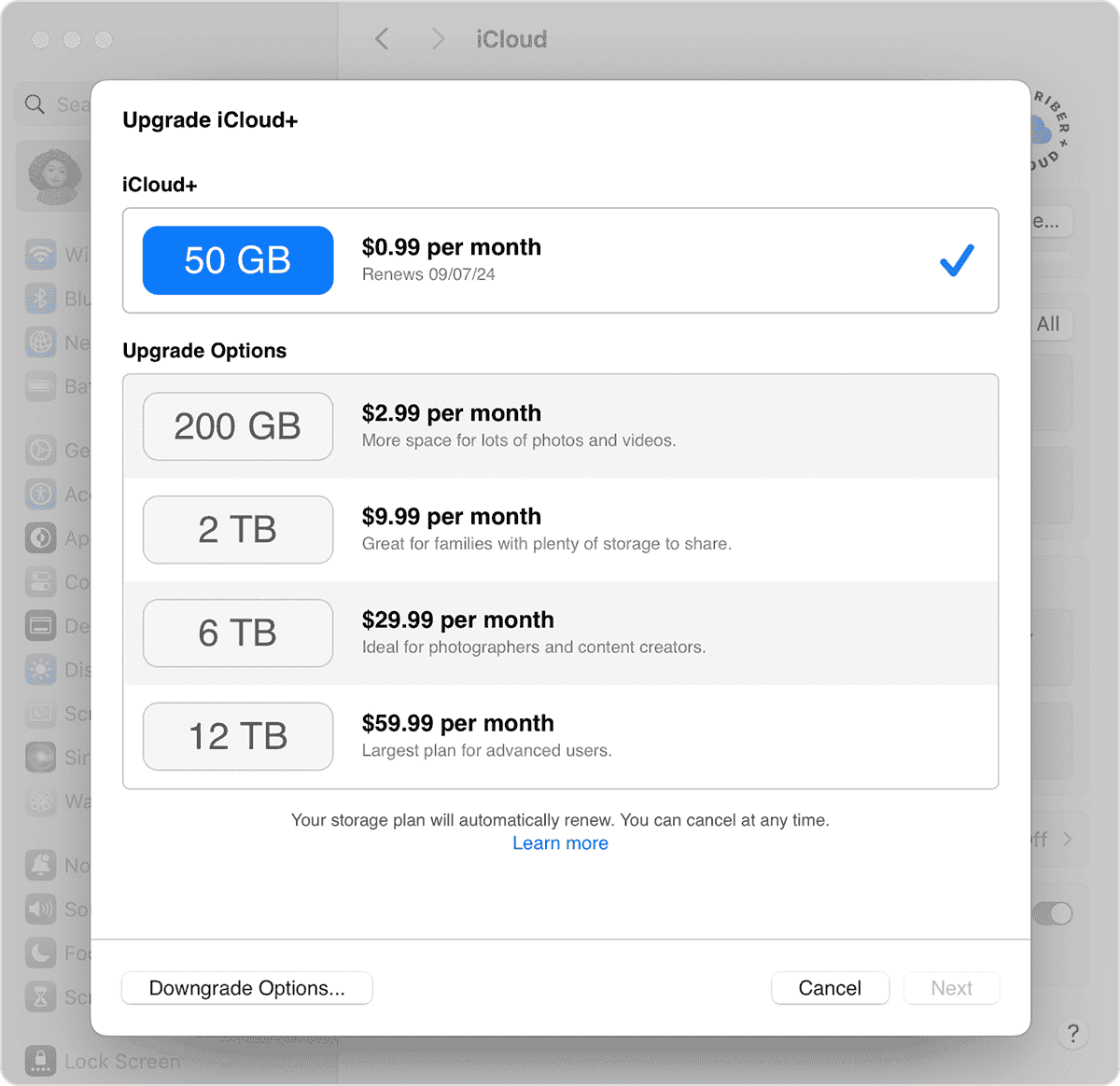1120x1086 pixels.
Task: Pick the 12 TB plan
Action: [560, 736]
